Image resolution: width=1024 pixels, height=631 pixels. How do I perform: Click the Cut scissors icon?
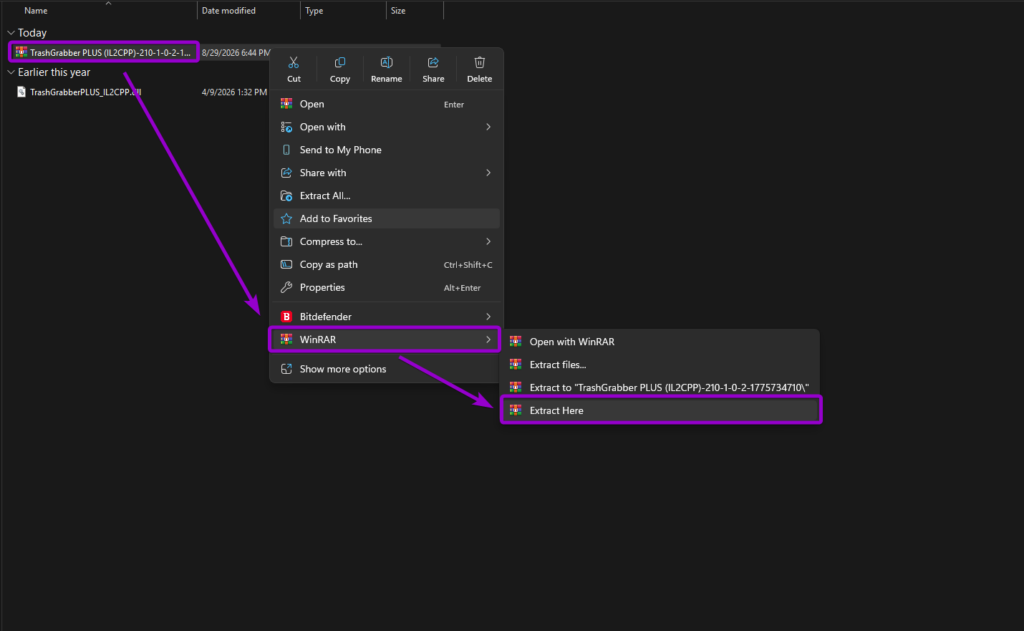[293, 62]
